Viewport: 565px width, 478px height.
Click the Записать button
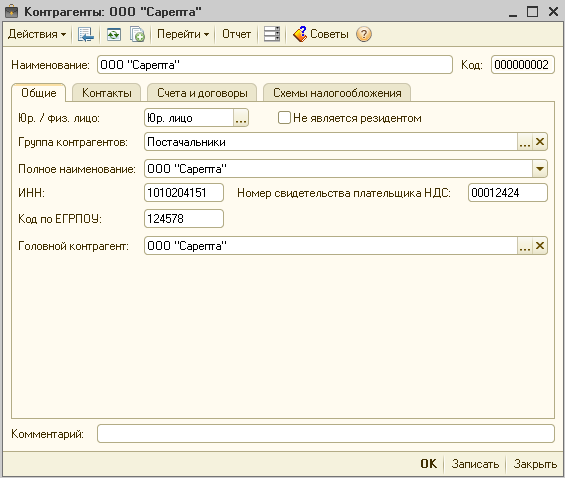click(475, 464)
